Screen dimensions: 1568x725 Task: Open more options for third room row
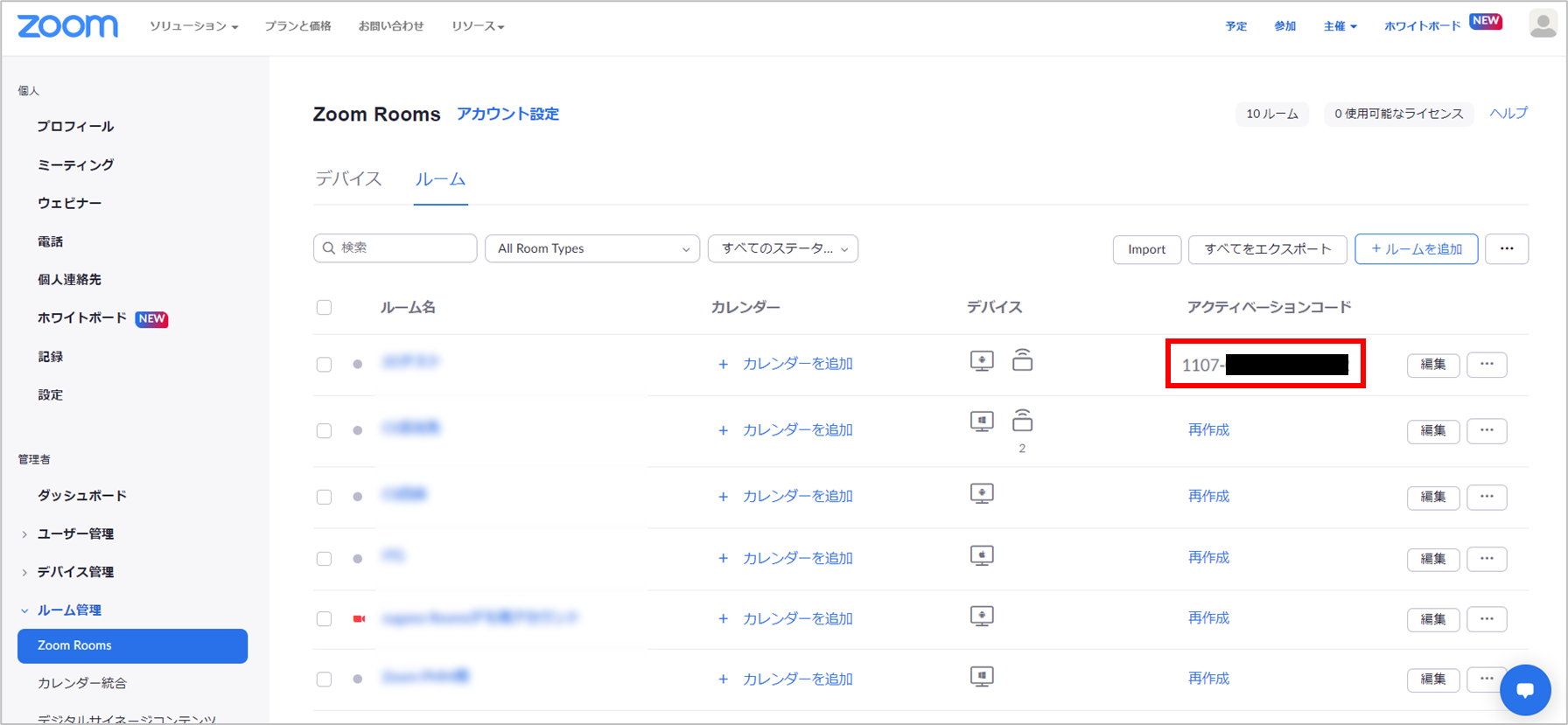pyautogui.click(x=1487, y=497)
